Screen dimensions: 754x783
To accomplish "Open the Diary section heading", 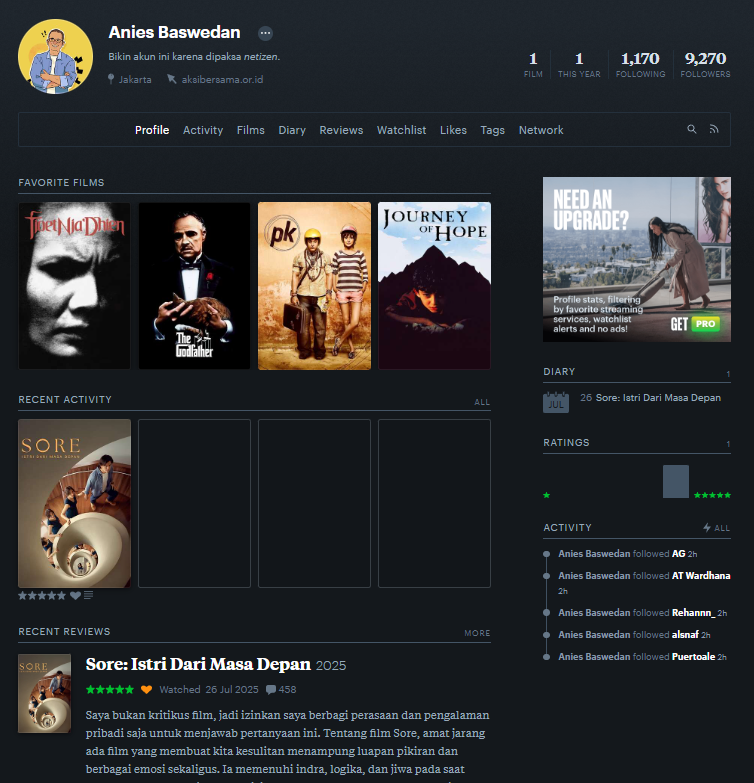I will [559, 372].
